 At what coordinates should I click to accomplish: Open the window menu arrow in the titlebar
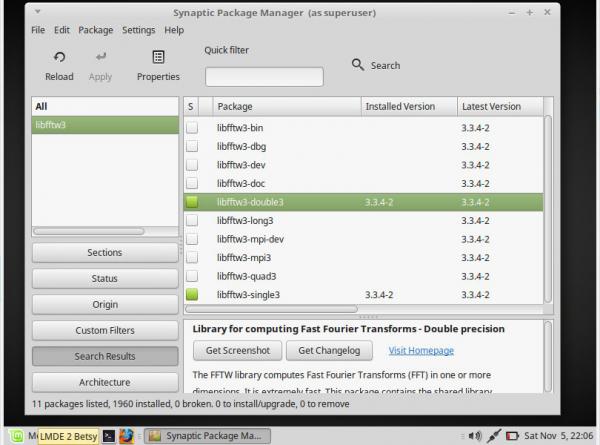click(38, 12)
